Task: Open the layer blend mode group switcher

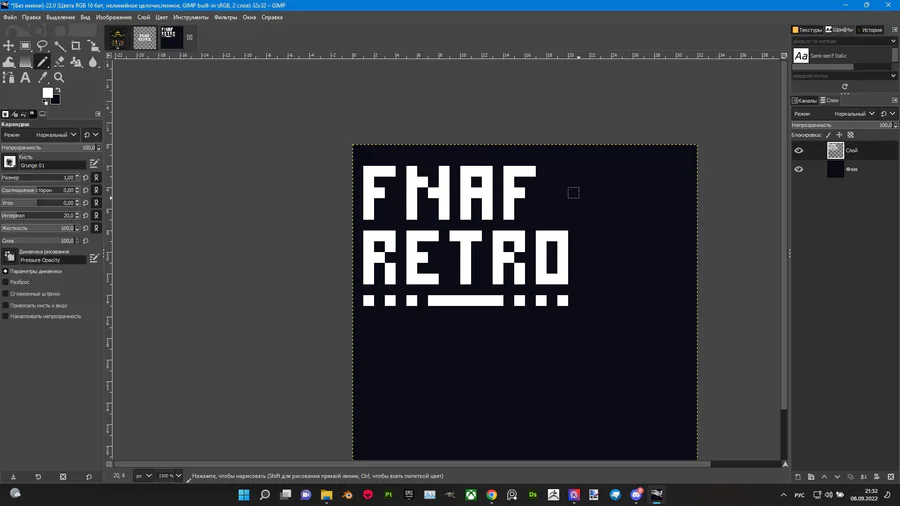Action: [887, 114]
